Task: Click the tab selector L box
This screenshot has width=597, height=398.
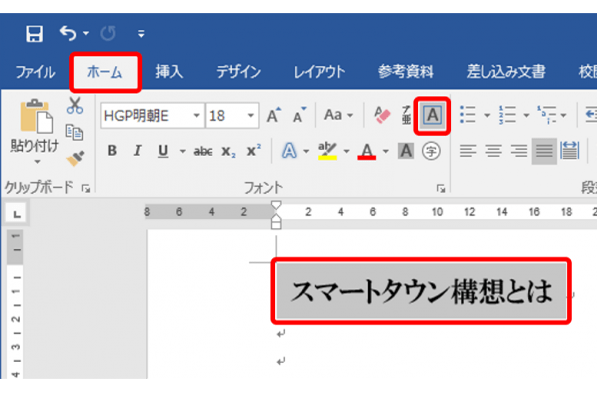Action: click(16, 214)
